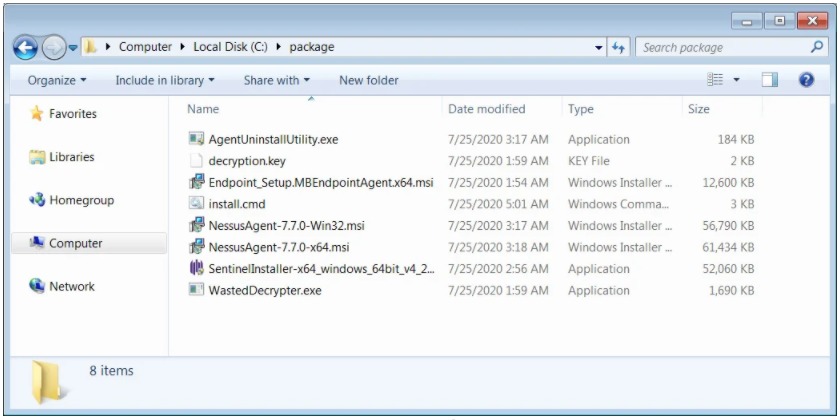The image size is (840, 420).
Task: Select the SentinelInstaller-x64_windows_64bit file name
Action: click(321, 269)
